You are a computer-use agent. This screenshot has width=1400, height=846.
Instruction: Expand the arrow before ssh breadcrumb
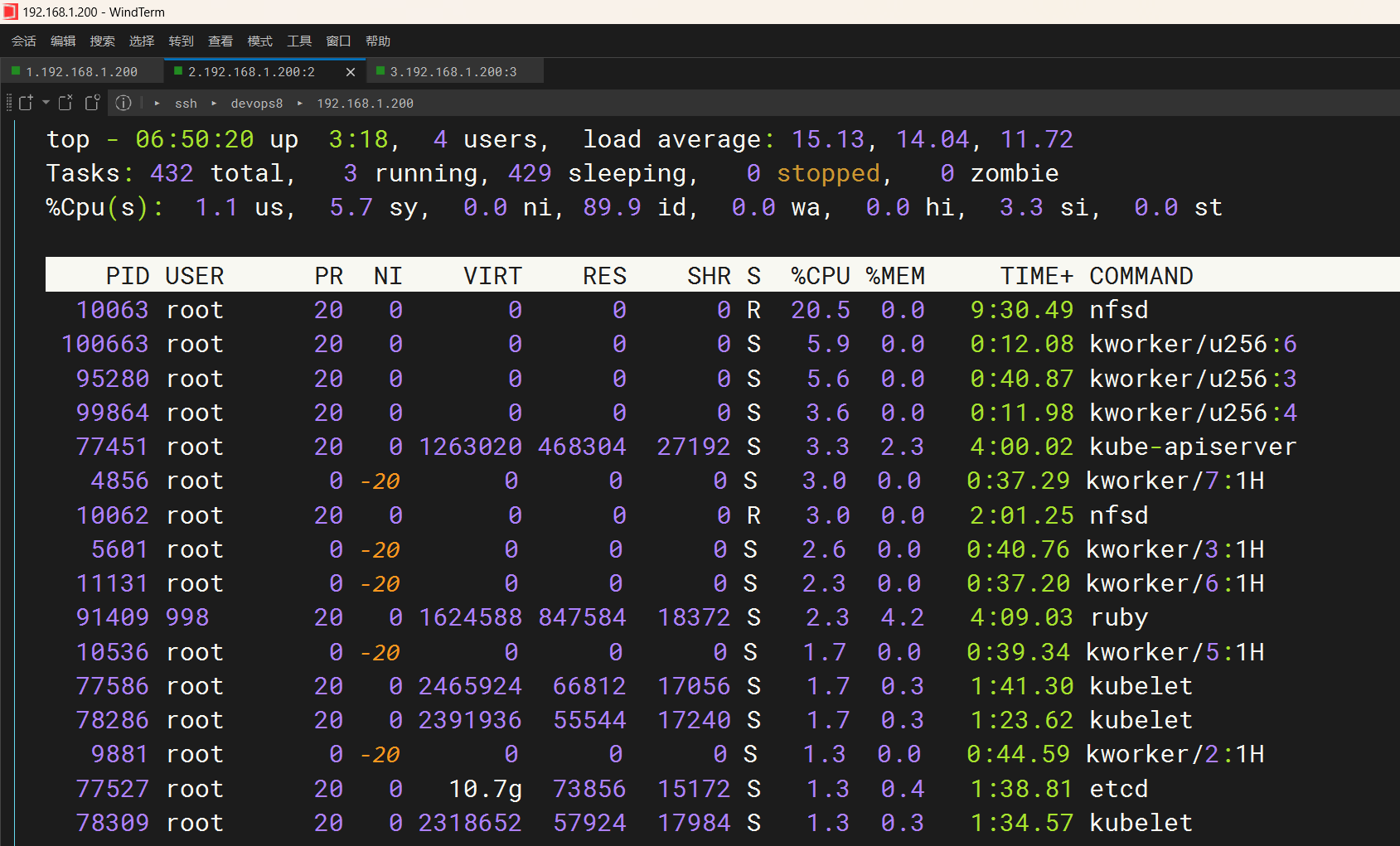pos(157,103)
